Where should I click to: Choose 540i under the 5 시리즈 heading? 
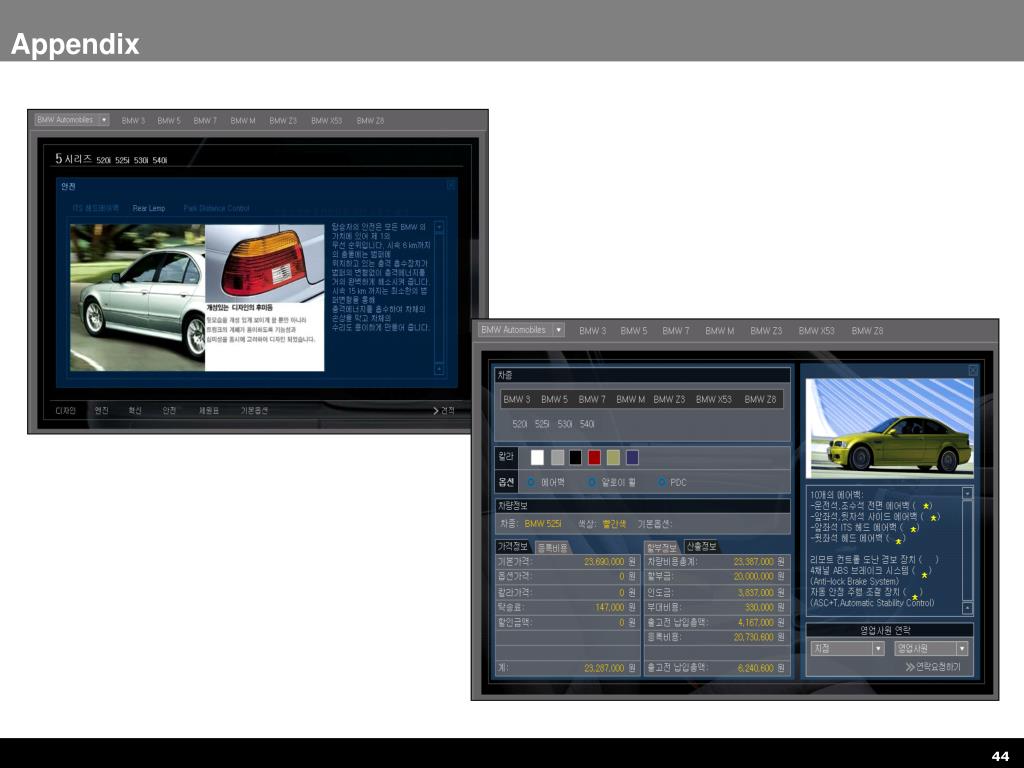tap(160, 160)
